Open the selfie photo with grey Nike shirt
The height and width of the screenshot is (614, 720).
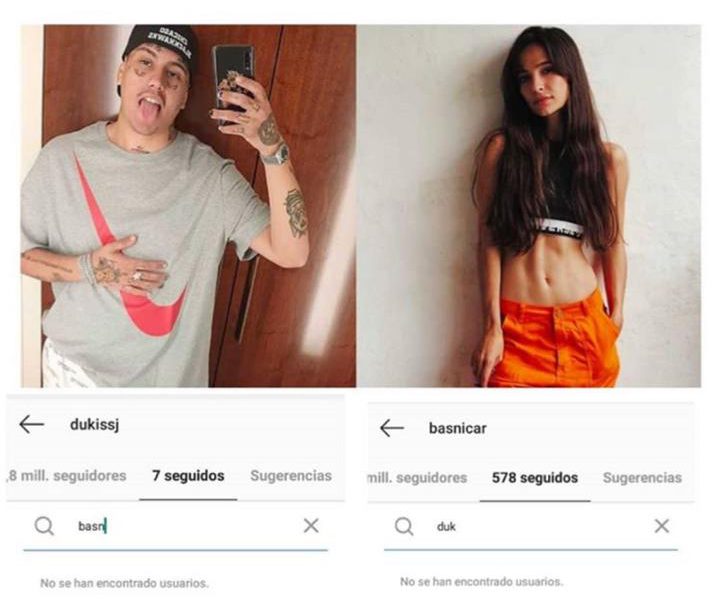coord(188,206)
